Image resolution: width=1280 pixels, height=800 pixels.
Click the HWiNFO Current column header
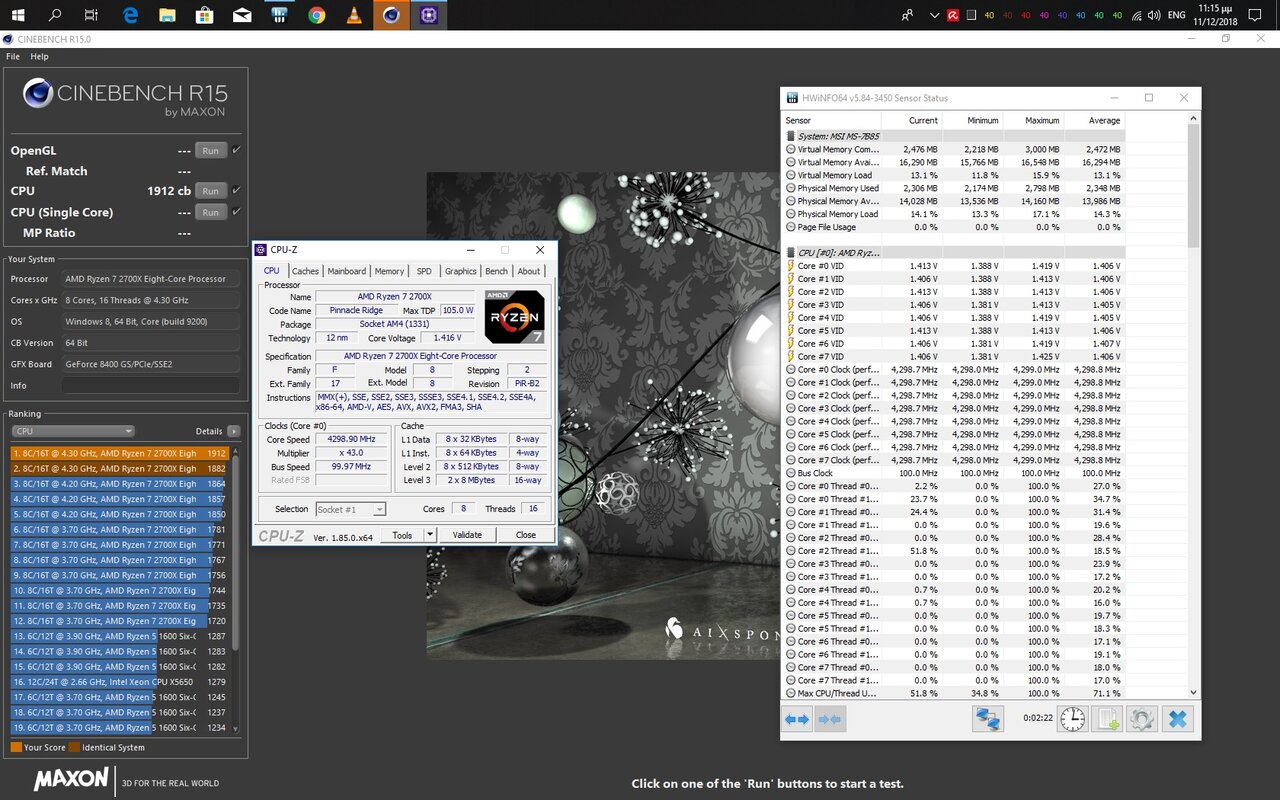coord(911,120)
